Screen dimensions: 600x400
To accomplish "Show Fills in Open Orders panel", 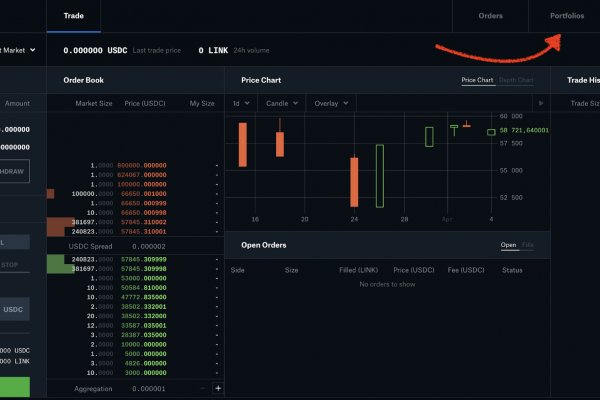I will point(527,245).
